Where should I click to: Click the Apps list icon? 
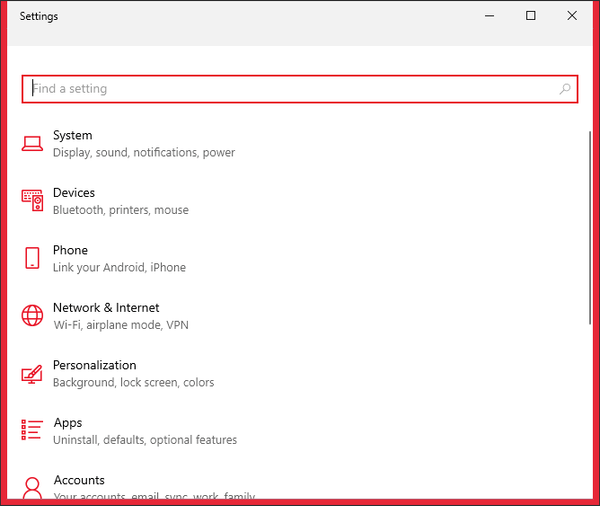click(32, 431)
